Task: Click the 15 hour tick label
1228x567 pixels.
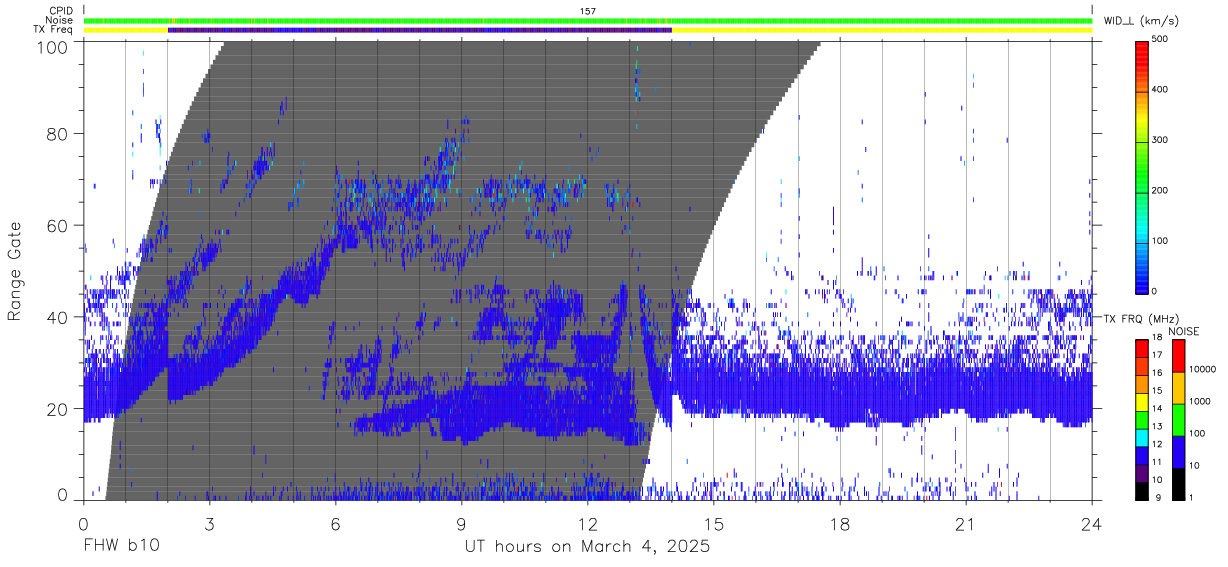Action: click(714, 523)
